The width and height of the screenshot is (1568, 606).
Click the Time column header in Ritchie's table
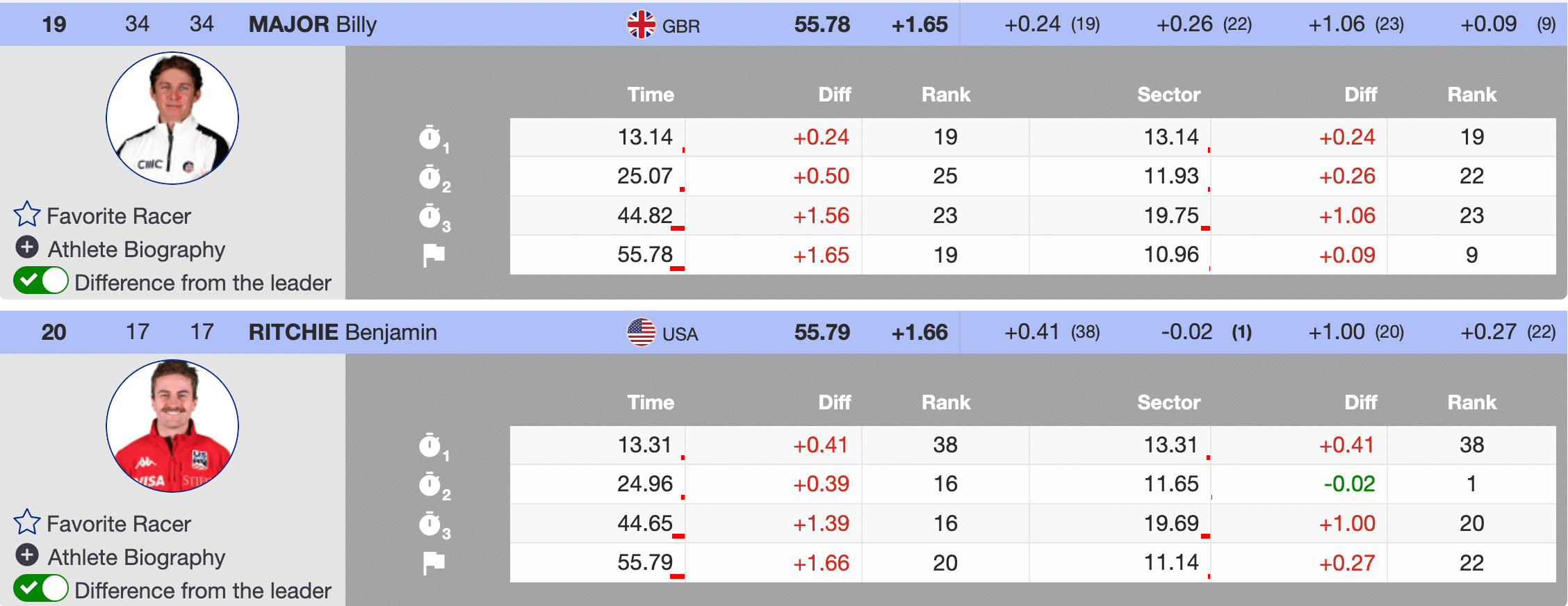651,402
